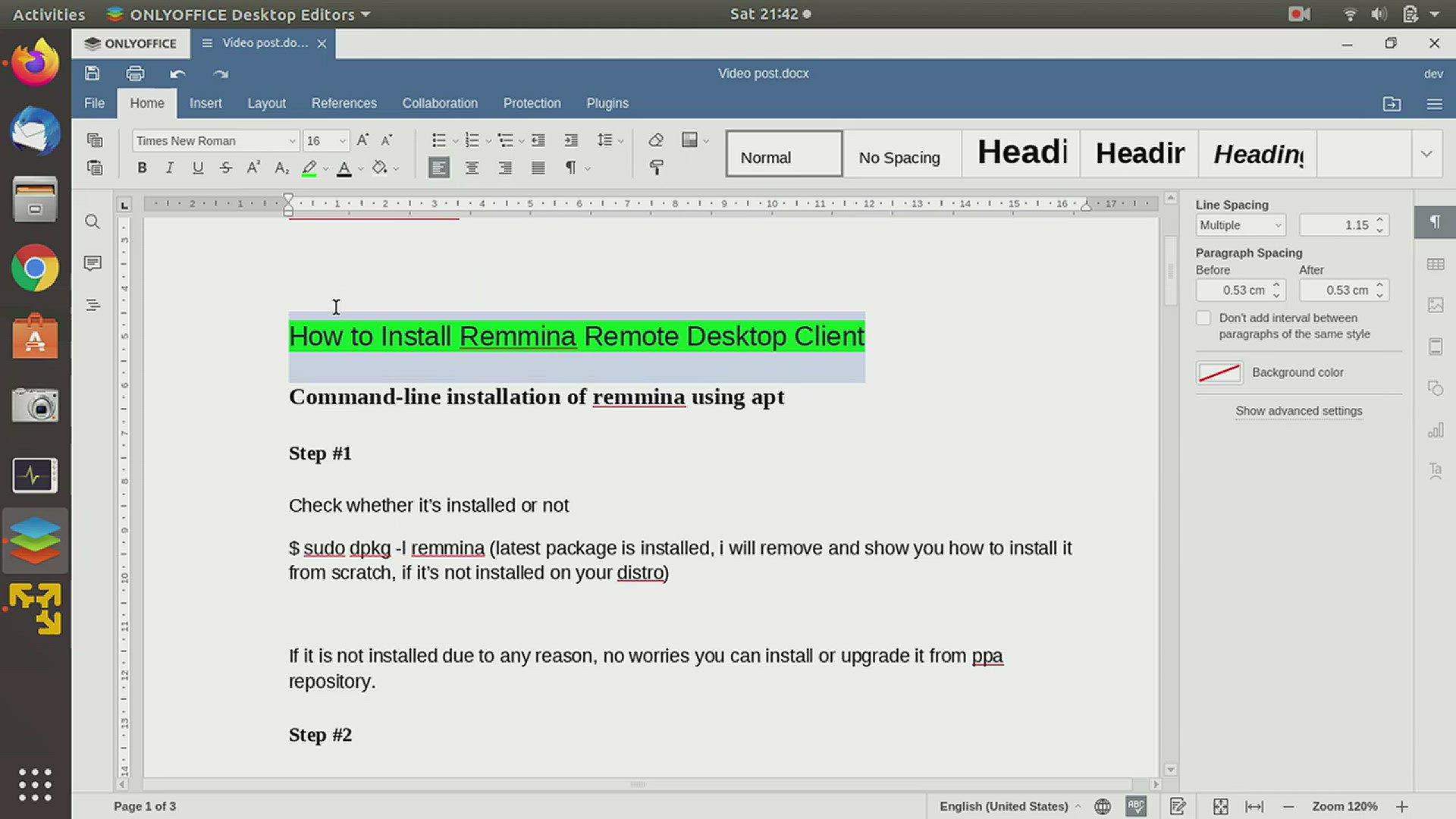Open the Header and Footer settings sidebar icon
Image resolution: width=1456 pixels, height=819 pixels.
pos(1436,347)
